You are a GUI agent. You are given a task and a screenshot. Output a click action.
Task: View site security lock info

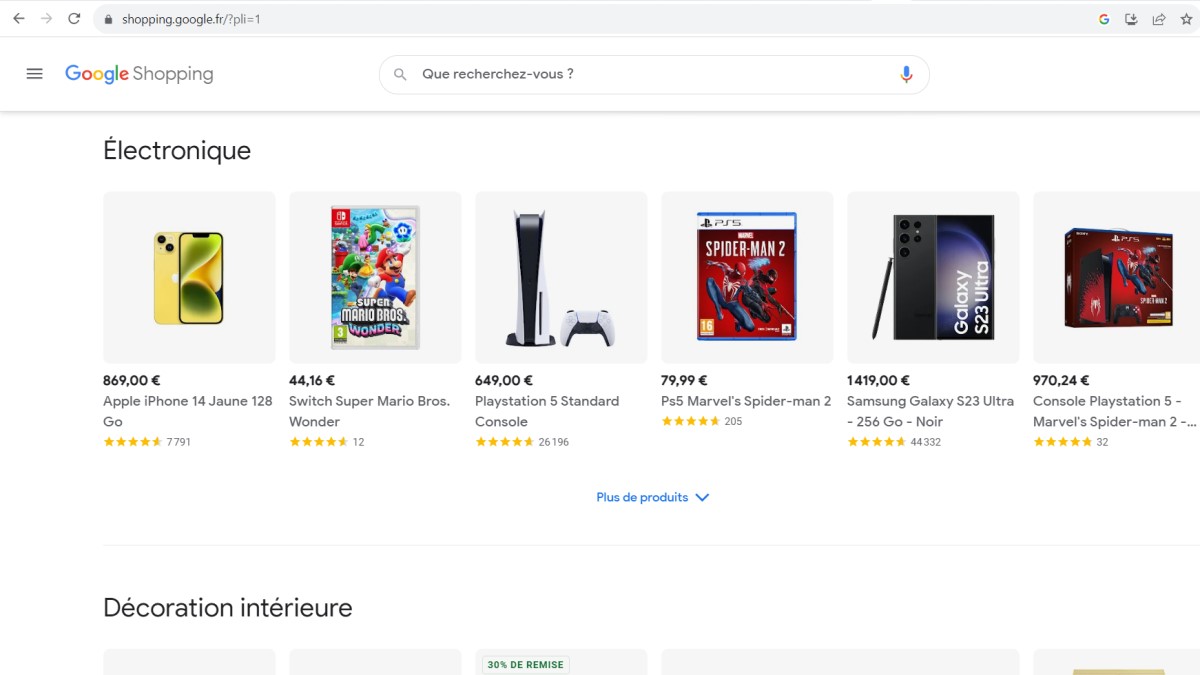click(x=108, y=19)
